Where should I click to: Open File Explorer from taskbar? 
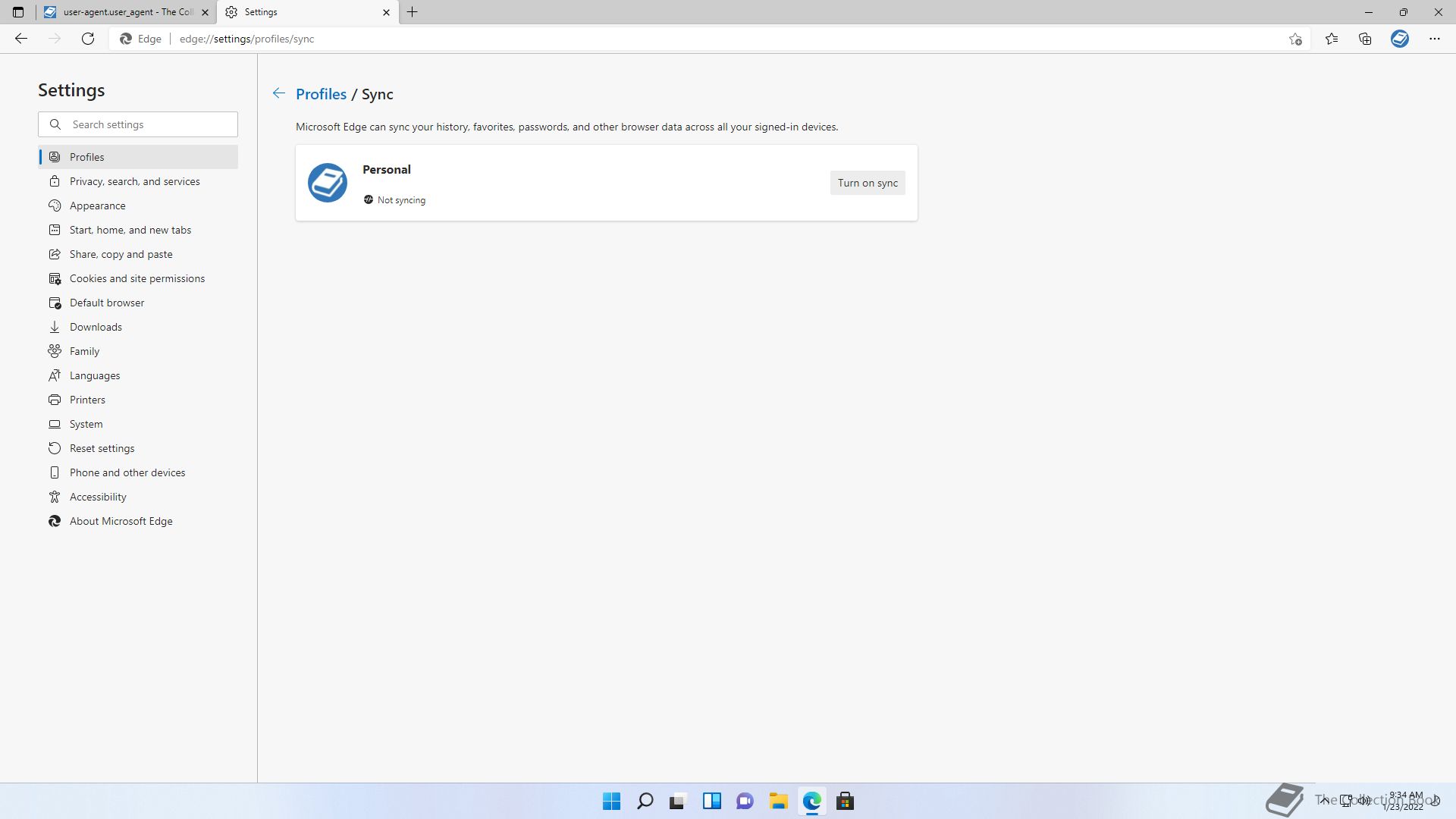(x=778, y=801)
